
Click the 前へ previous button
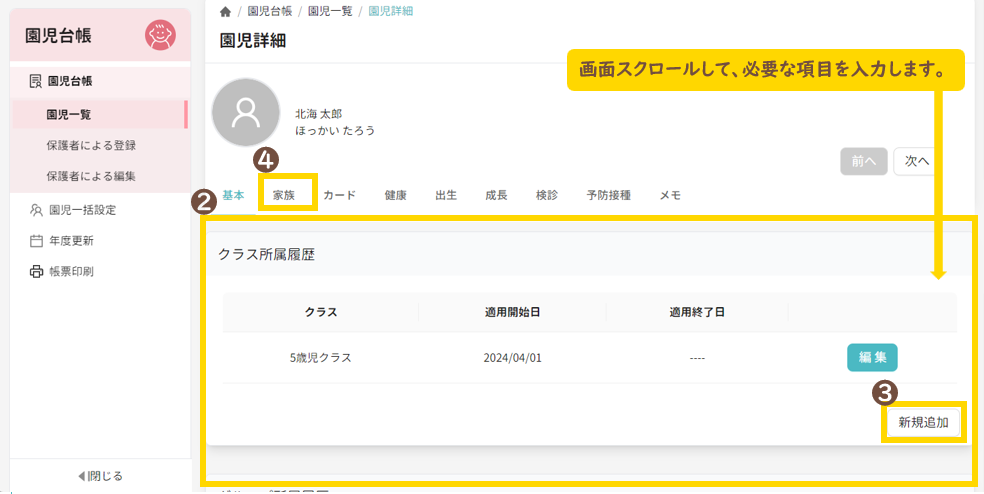tap(863, 161)
